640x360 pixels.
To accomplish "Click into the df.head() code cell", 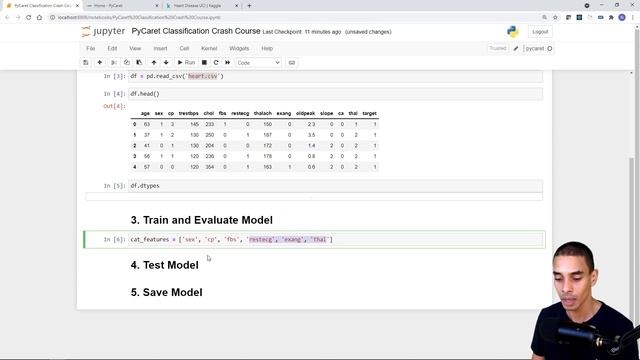I will 336,94.
